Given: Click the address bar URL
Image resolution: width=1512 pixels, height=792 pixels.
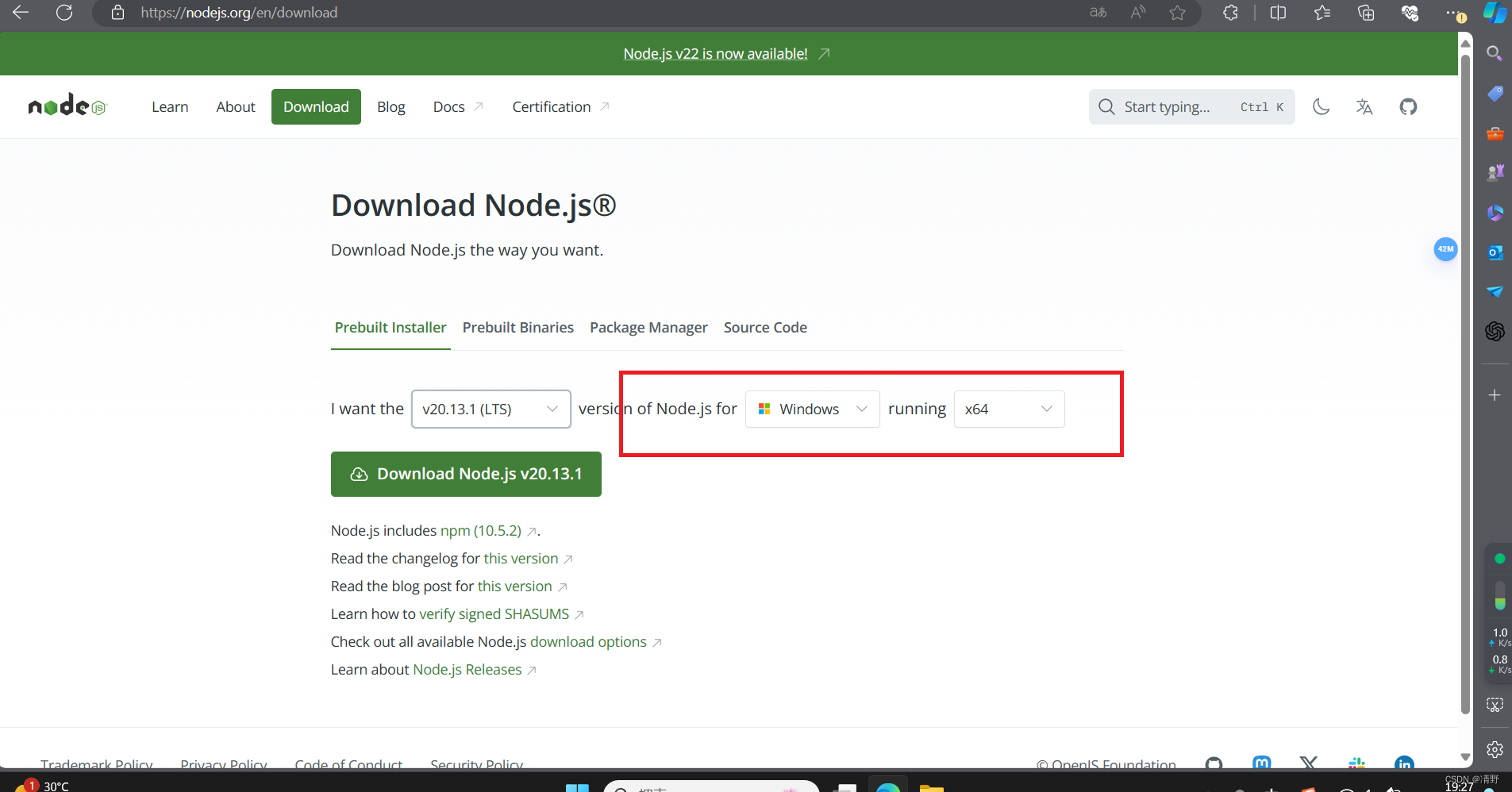Looking at the screenshot, I should click(239, 13).
